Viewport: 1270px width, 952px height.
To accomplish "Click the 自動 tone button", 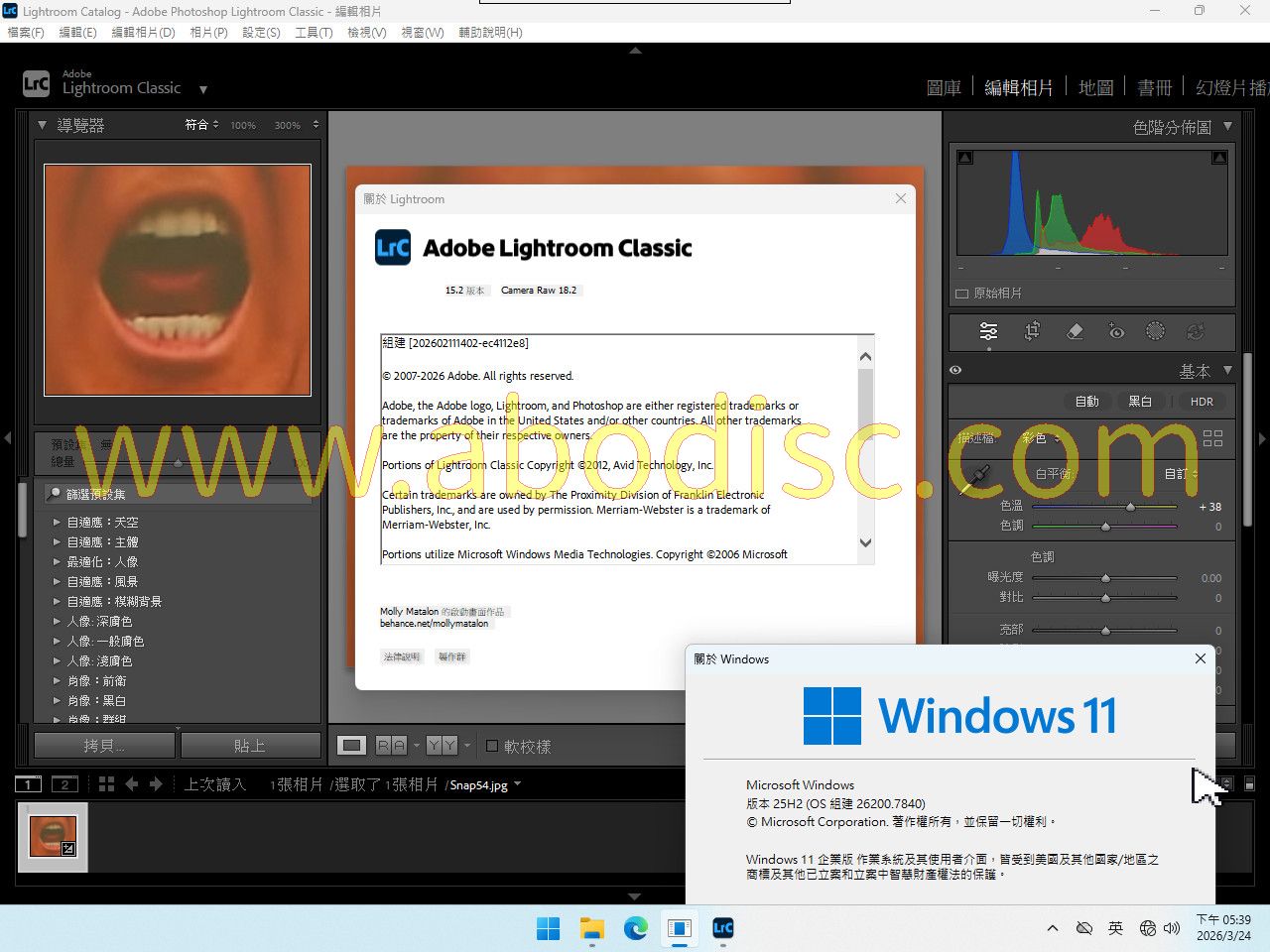I will (x=1086, y=402).
